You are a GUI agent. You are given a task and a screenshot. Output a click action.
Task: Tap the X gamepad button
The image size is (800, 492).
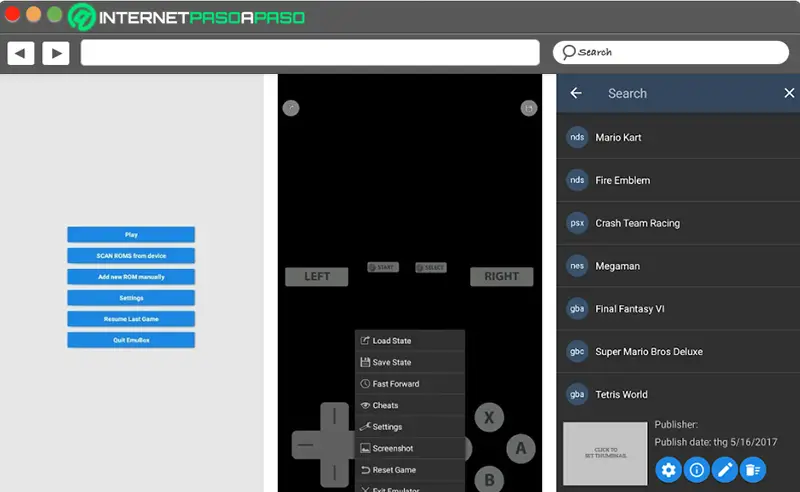489,417
